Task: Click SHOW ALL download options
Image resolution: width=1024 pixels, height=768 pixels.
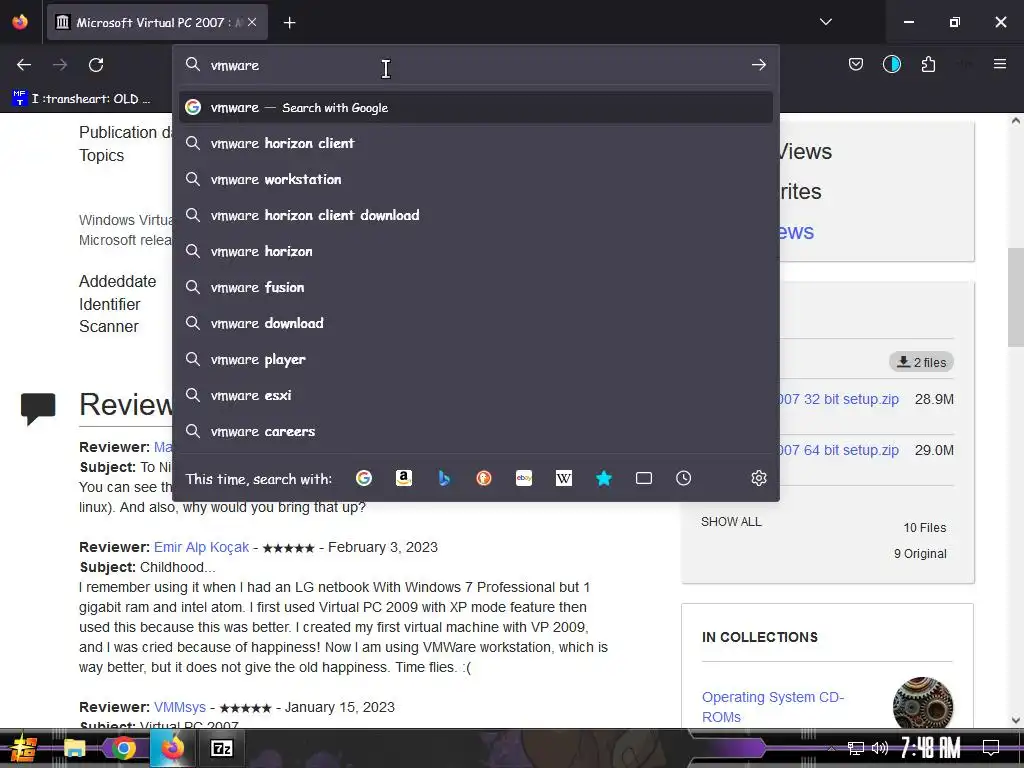Action: [x=731, y=522]
